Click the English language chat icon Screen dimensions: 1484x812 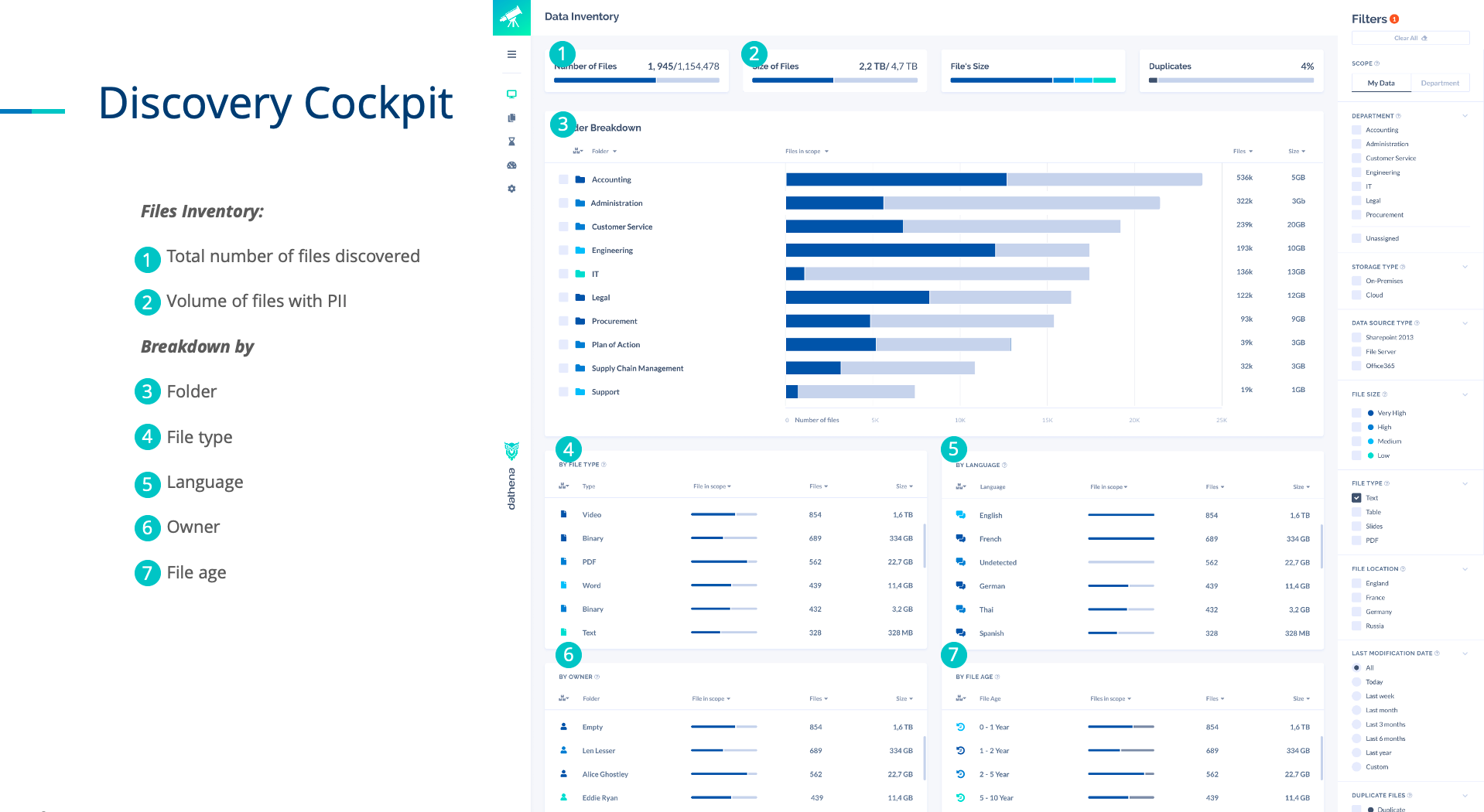(960, 515)
